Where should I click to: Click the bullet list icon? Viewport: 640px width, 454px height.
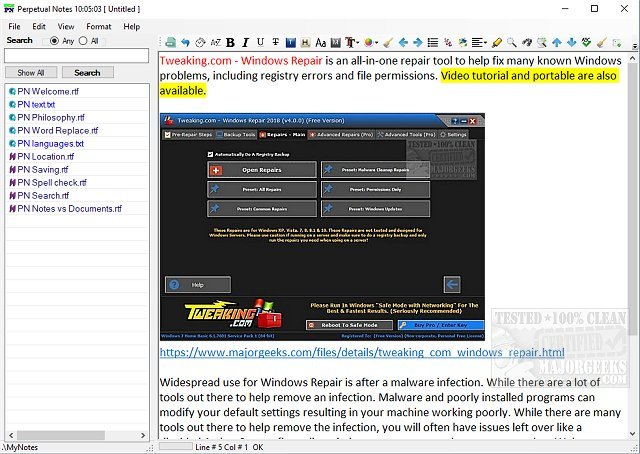click(x=433, y=42)
